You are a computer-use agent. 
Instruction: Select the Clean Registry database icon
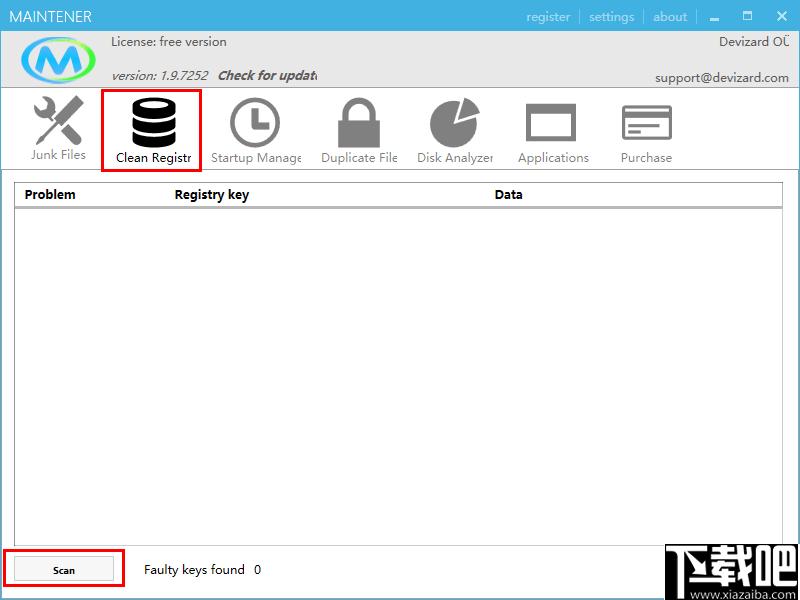[x=154, y=122]
